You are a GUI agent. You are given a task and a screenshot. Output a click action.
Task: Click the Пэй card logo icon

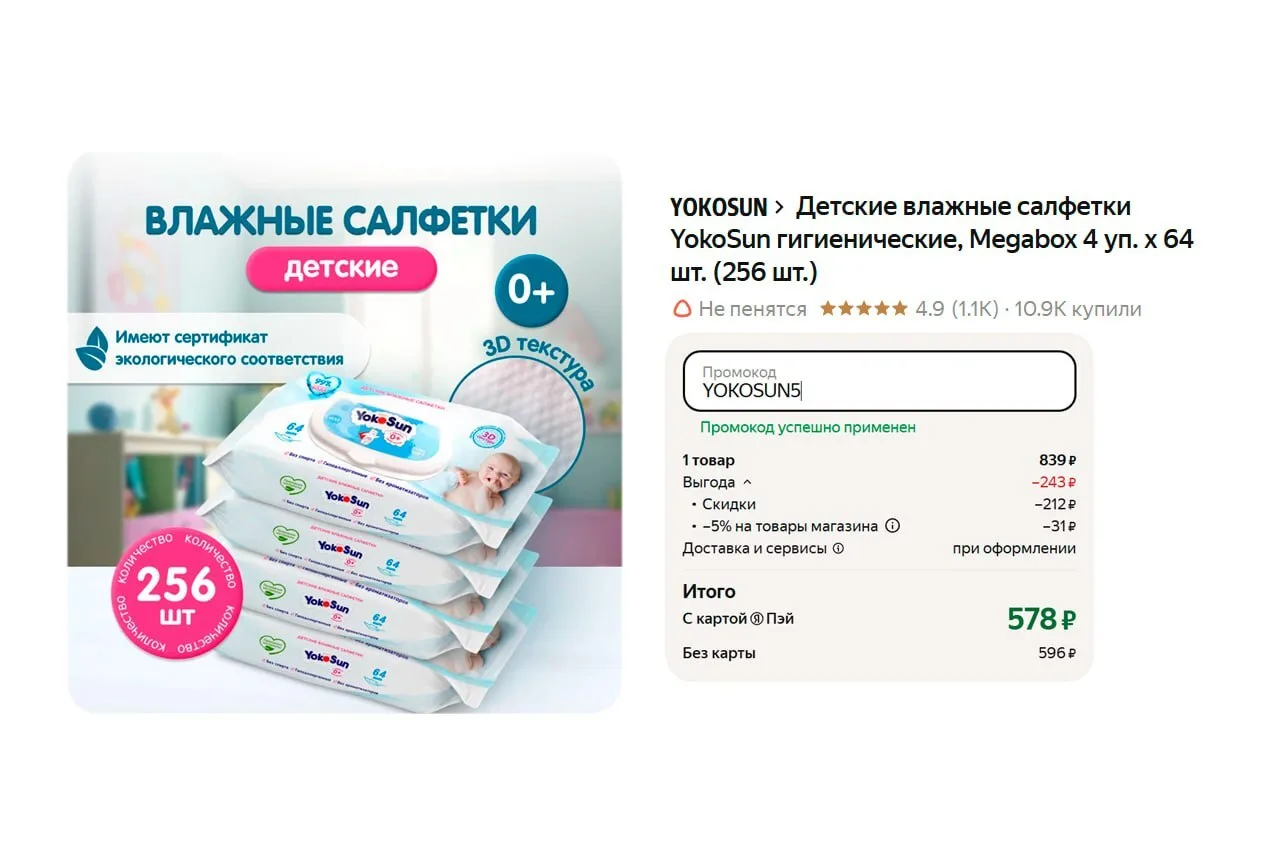pyautogui.click(x=758, y=619)
